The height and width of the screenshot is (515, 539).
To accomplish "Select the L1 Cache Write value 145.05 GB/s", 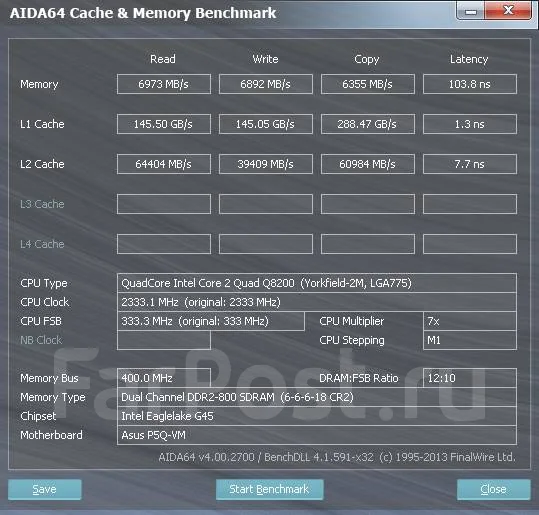I will tap(266, 124).
